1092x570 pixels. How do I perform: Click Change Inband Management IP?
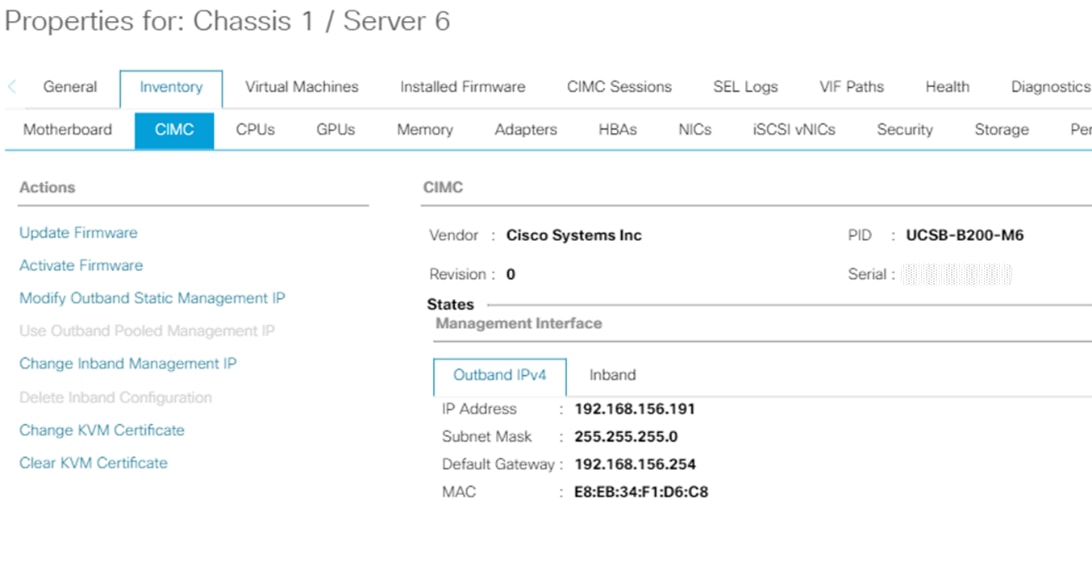click(128, 364)
